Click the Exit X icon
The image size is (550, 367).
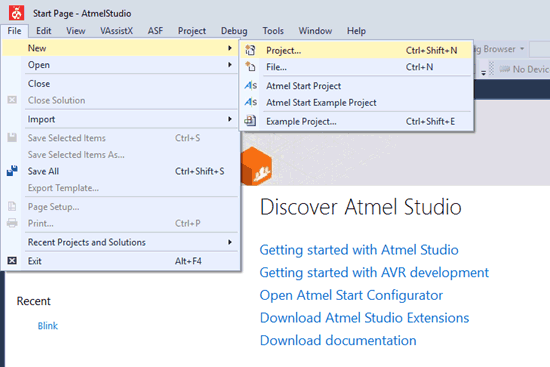coord(12,261)
